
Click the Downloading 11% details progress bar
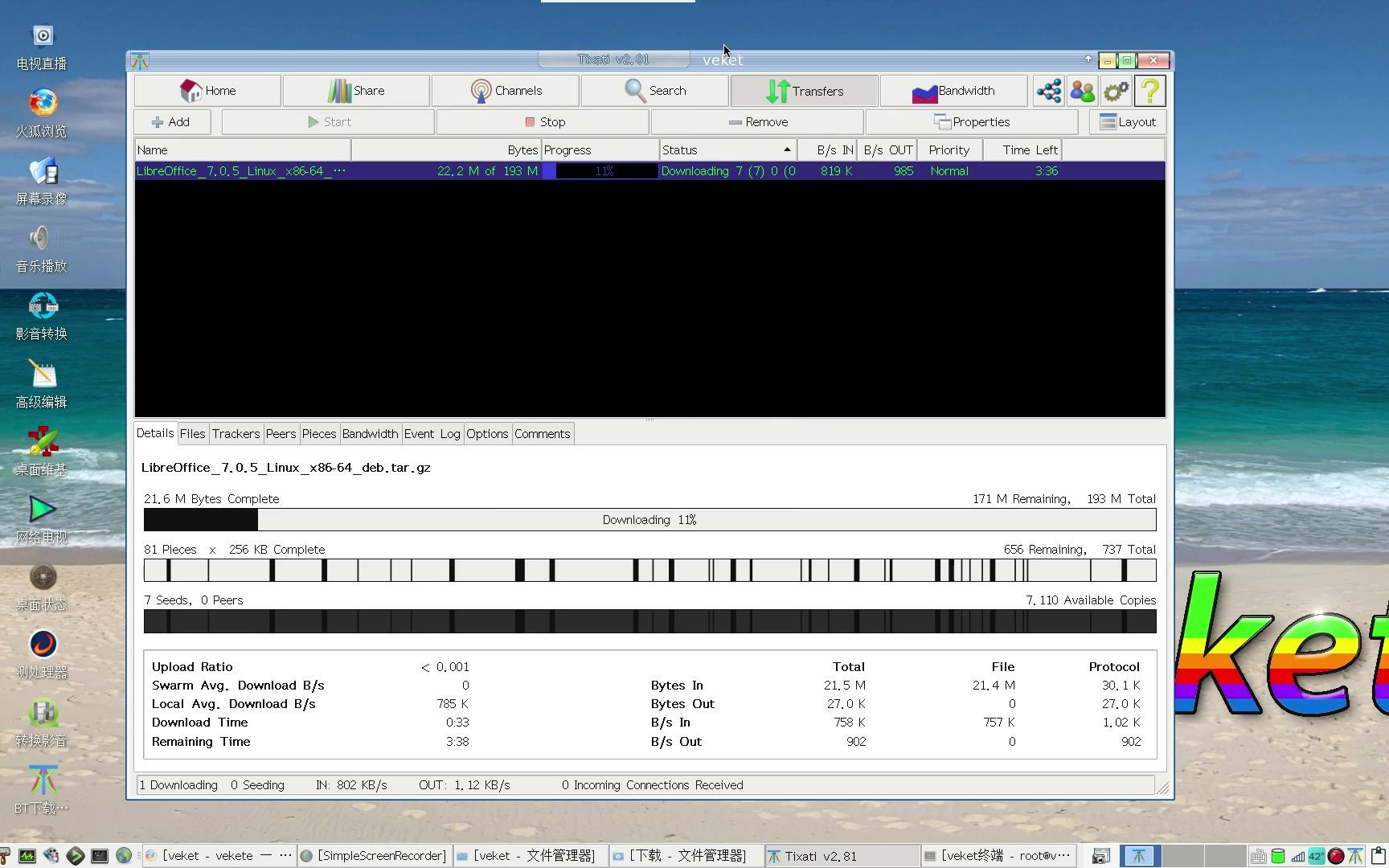pyautogui.click(x=649, y=520)
